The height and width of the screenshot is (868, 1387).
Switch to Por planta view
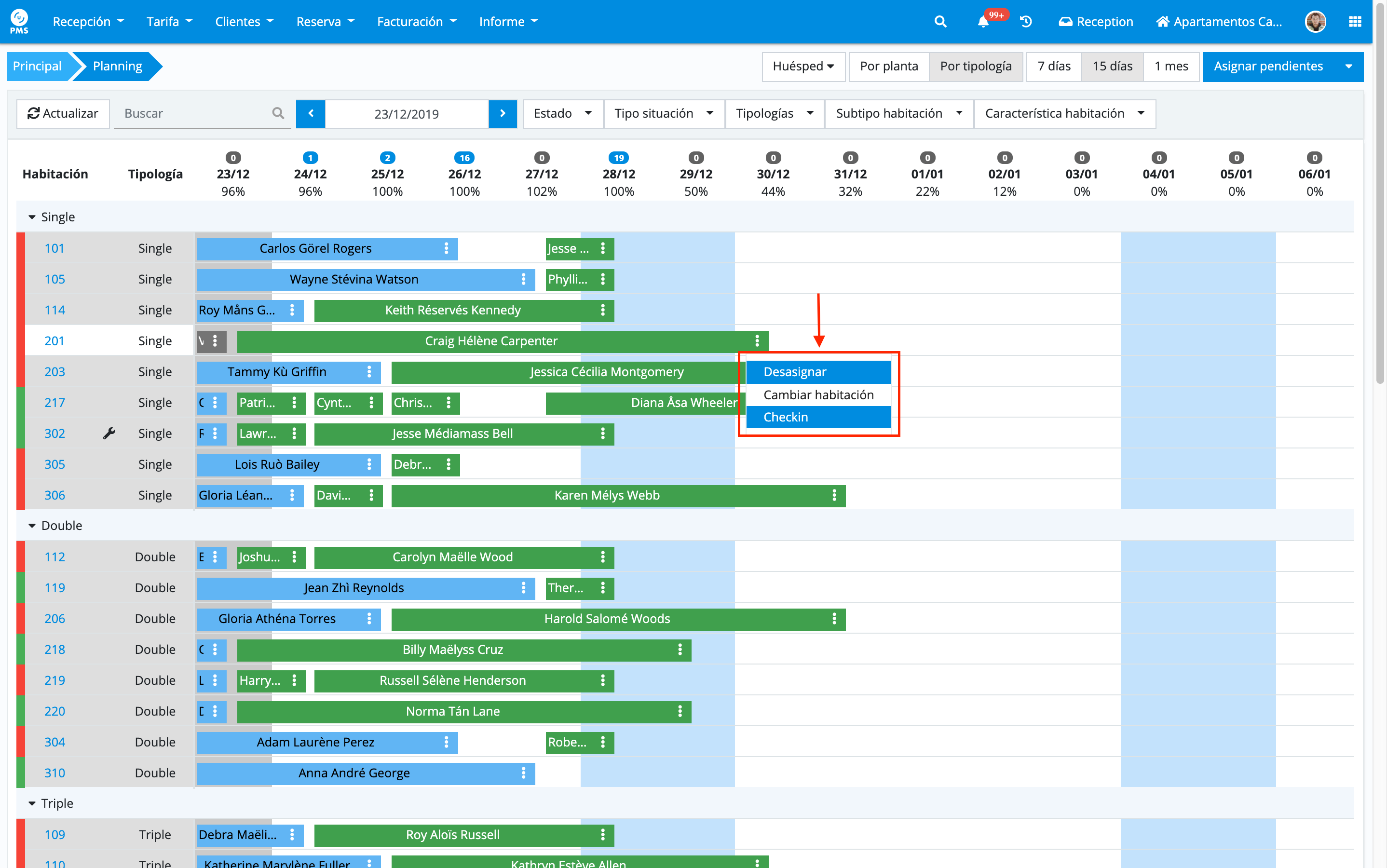point(888,67)
